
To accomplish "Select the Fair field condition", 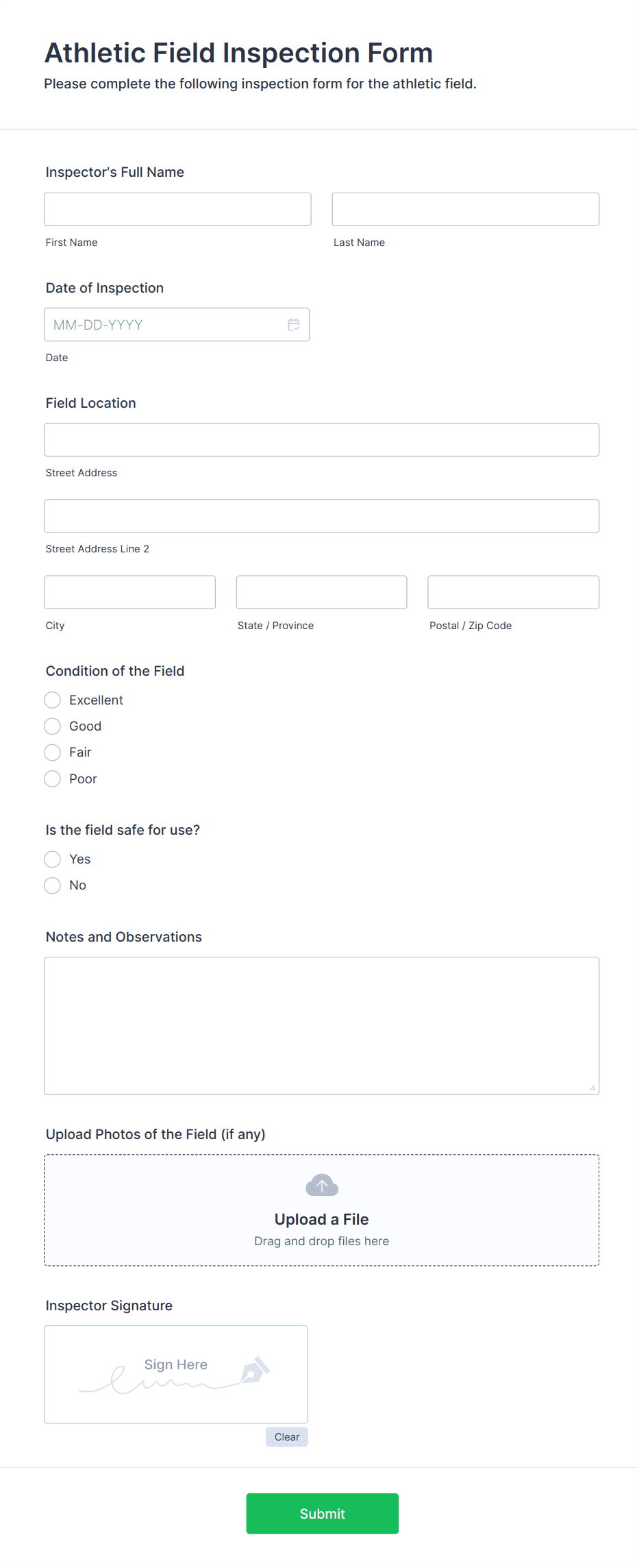I will 52,752.
